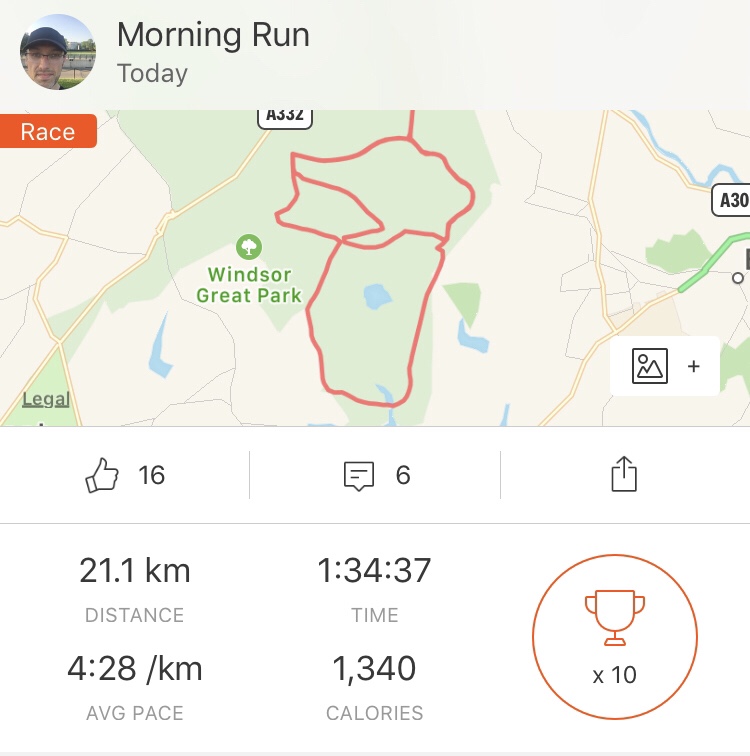View the 16 kudos count
Image resolution: width=750 pixels, height=756 pixels.
click(152, 475)
